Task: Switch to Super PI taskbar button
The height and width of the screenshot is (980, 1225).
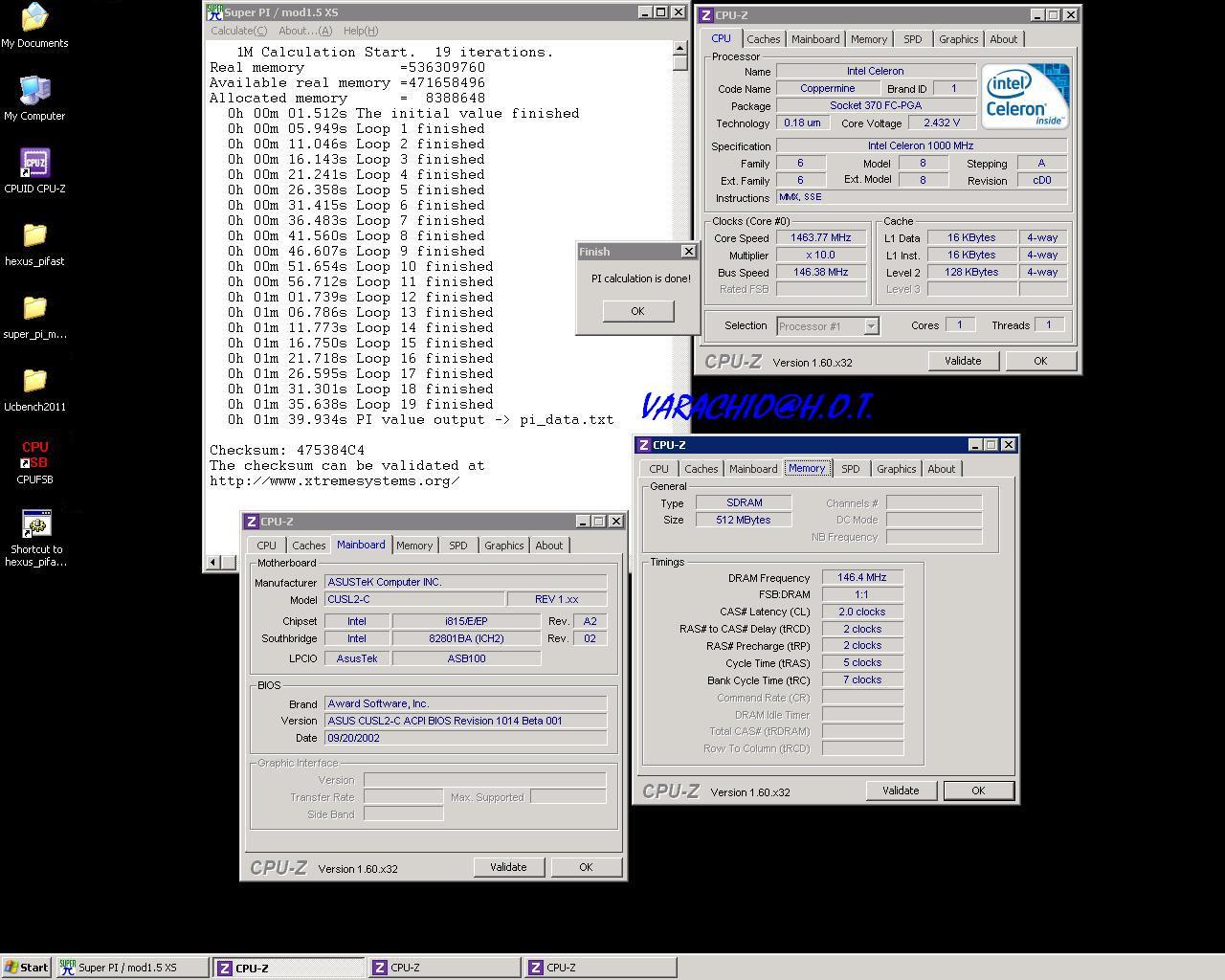Action: tap(132, 968)
